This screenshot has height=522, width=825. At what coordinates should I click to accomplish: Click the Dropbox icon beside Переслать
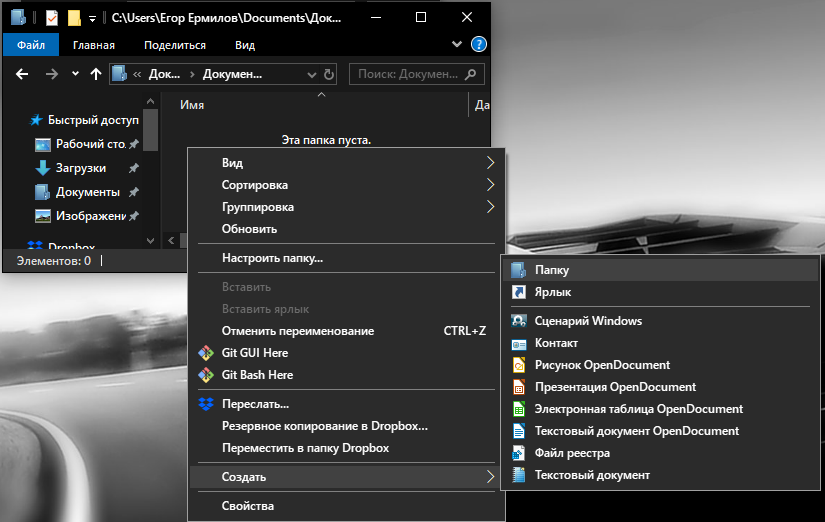tap(206, 404)
